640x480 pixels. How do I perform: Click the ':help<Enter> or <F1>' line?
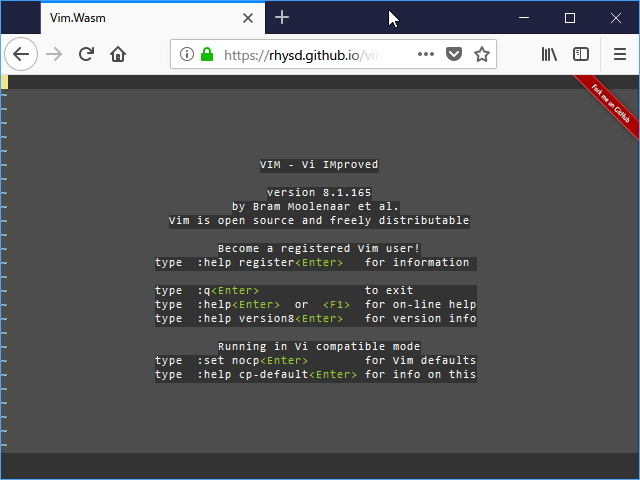click(316, 304)
